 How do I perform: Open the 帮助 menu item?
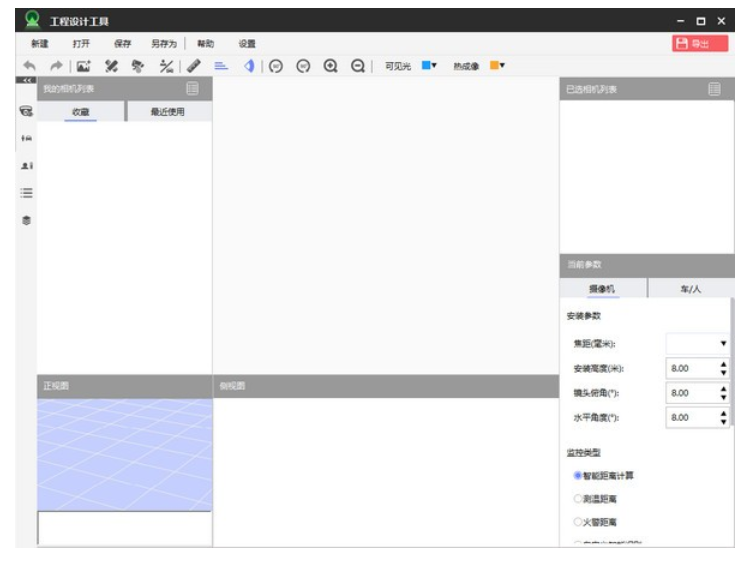coord(205,44)
